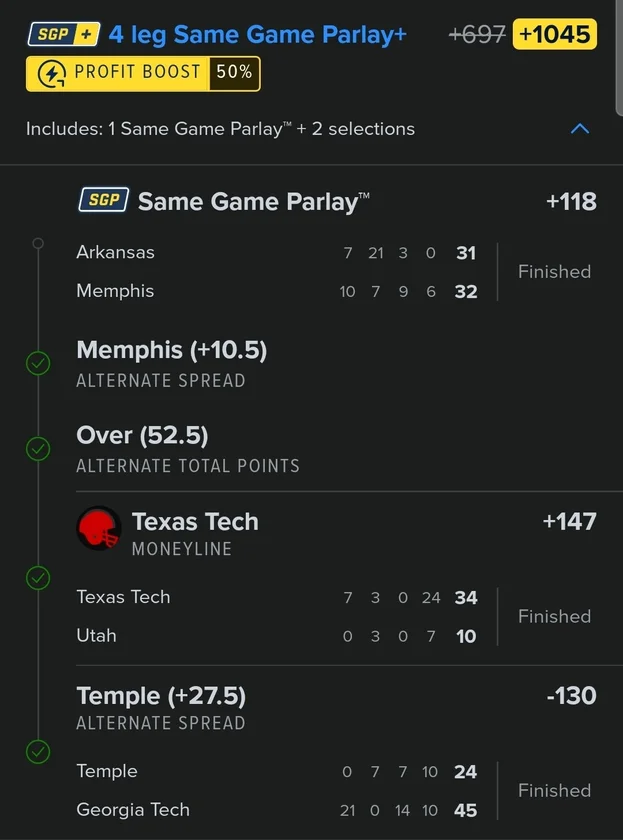
Task: Open the Texas Tech moneyline leg
Action: click(195, 522)
